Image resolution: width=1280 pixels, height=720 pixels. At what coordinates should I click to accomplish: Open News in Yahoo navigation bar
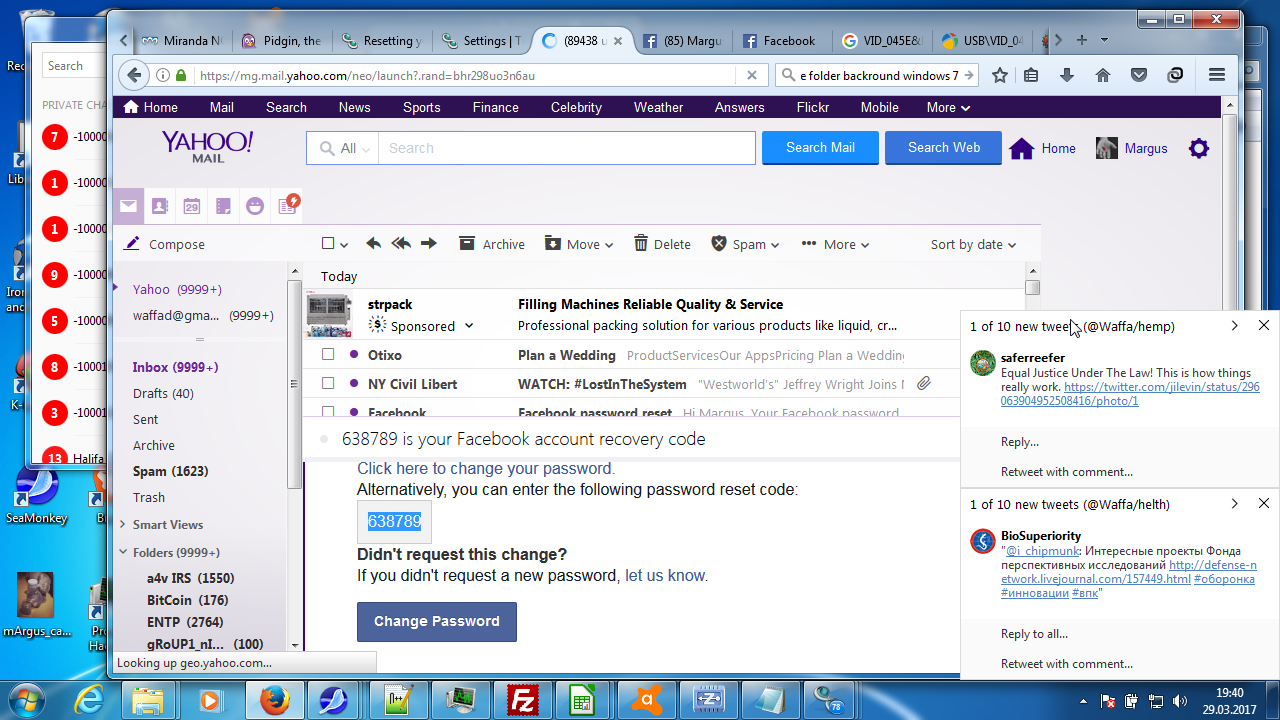click(354, 107)
